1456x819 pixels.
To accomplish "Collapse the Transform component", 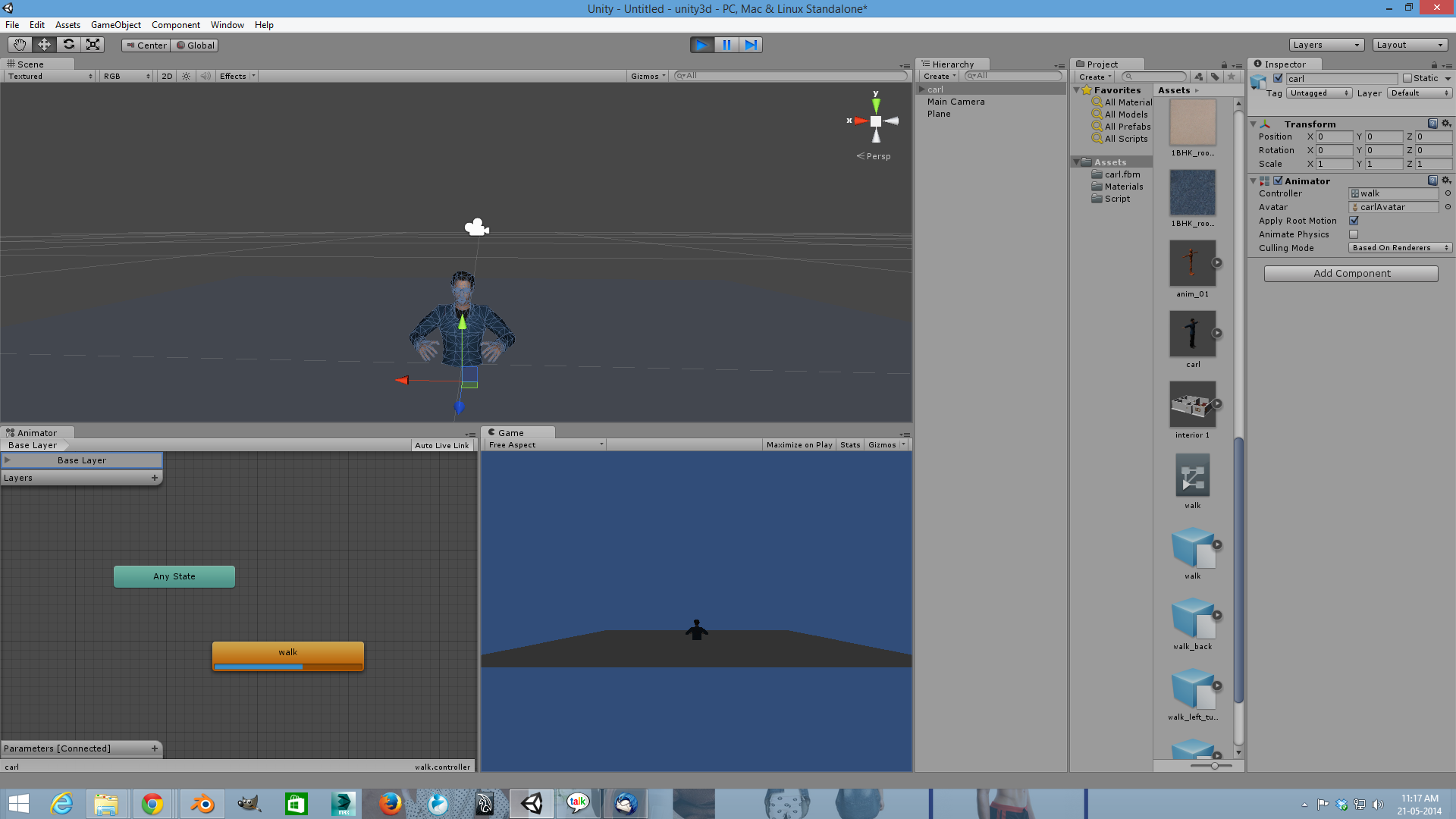I will pos(1254,124).
